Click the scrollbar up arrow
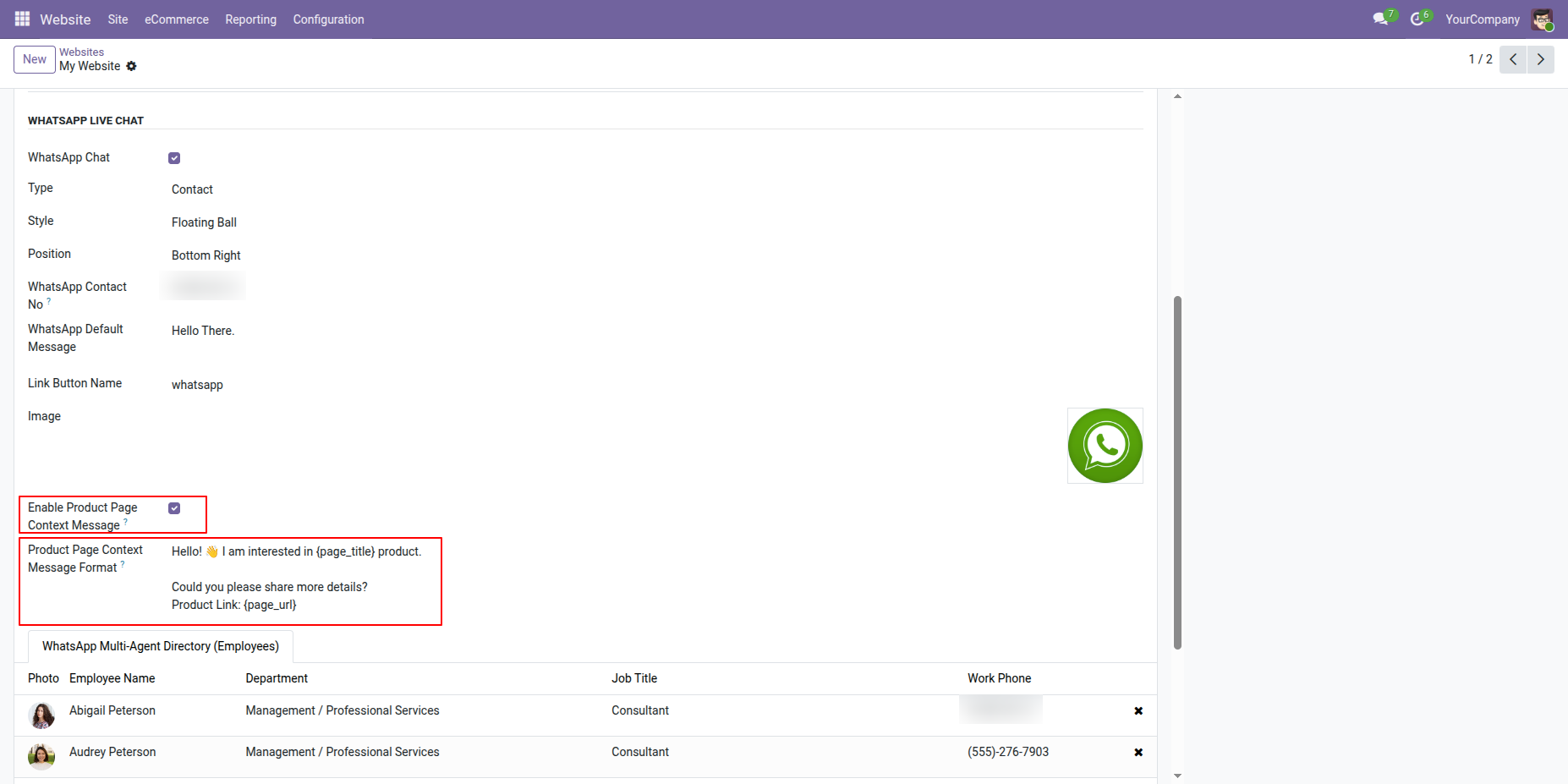The height and width of the screenshot is (784, 1568). click(1177, 96)
